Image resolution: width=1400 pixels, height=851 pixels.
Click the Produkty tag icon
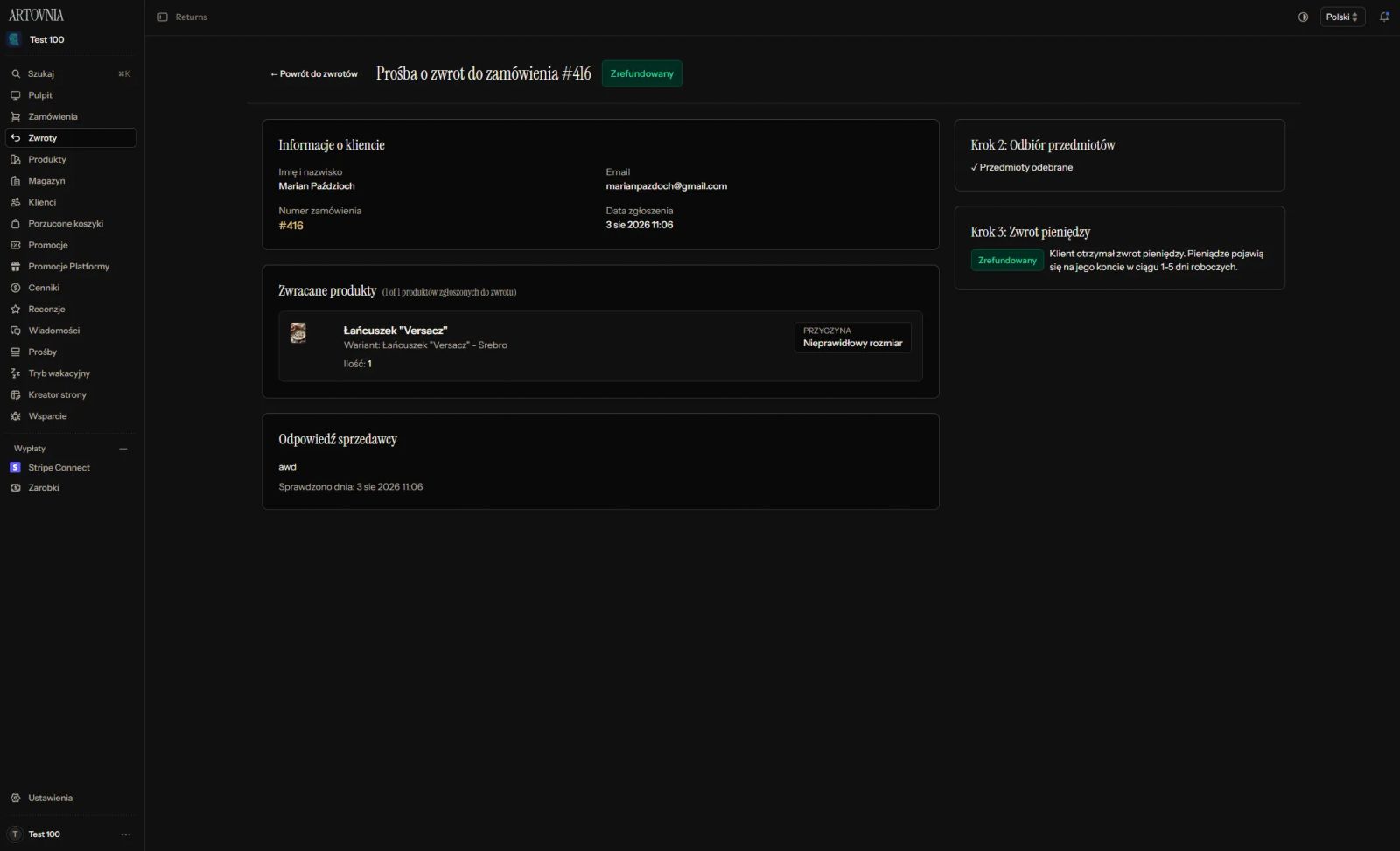(x=15, y=159)
